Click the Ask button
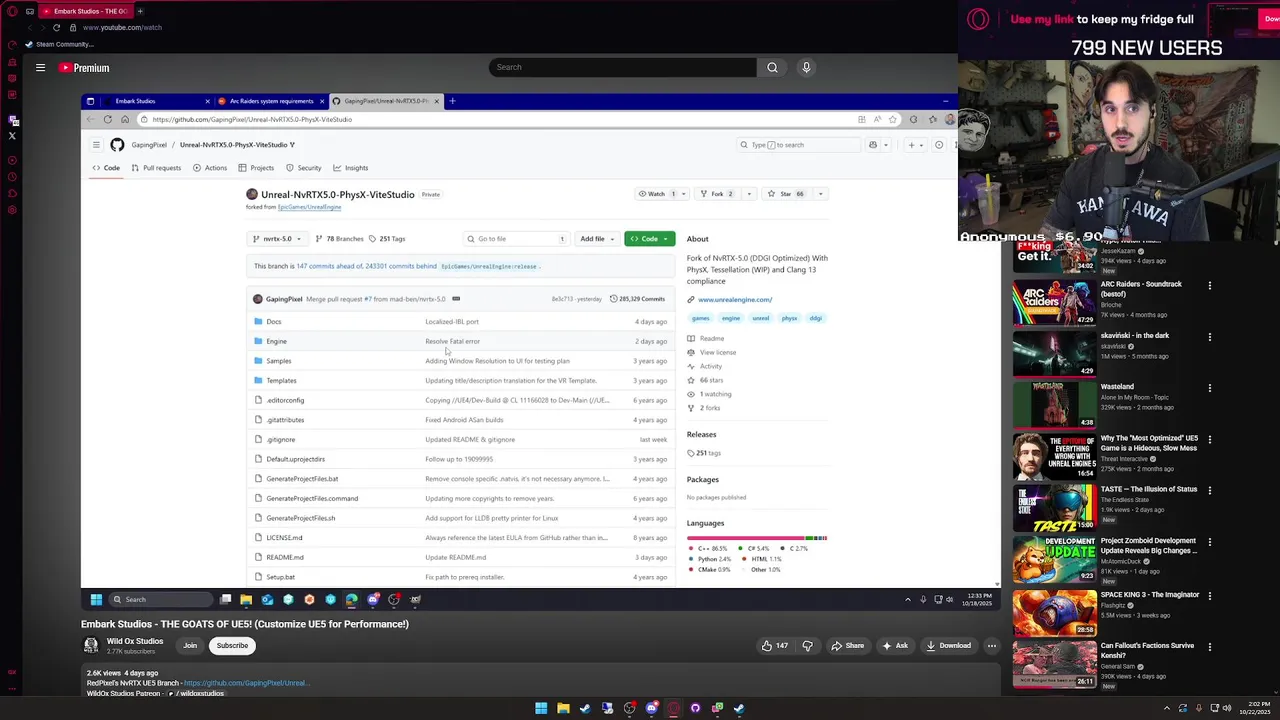The width and height of the screenshot is (1280, 720). tap(895, 646)
